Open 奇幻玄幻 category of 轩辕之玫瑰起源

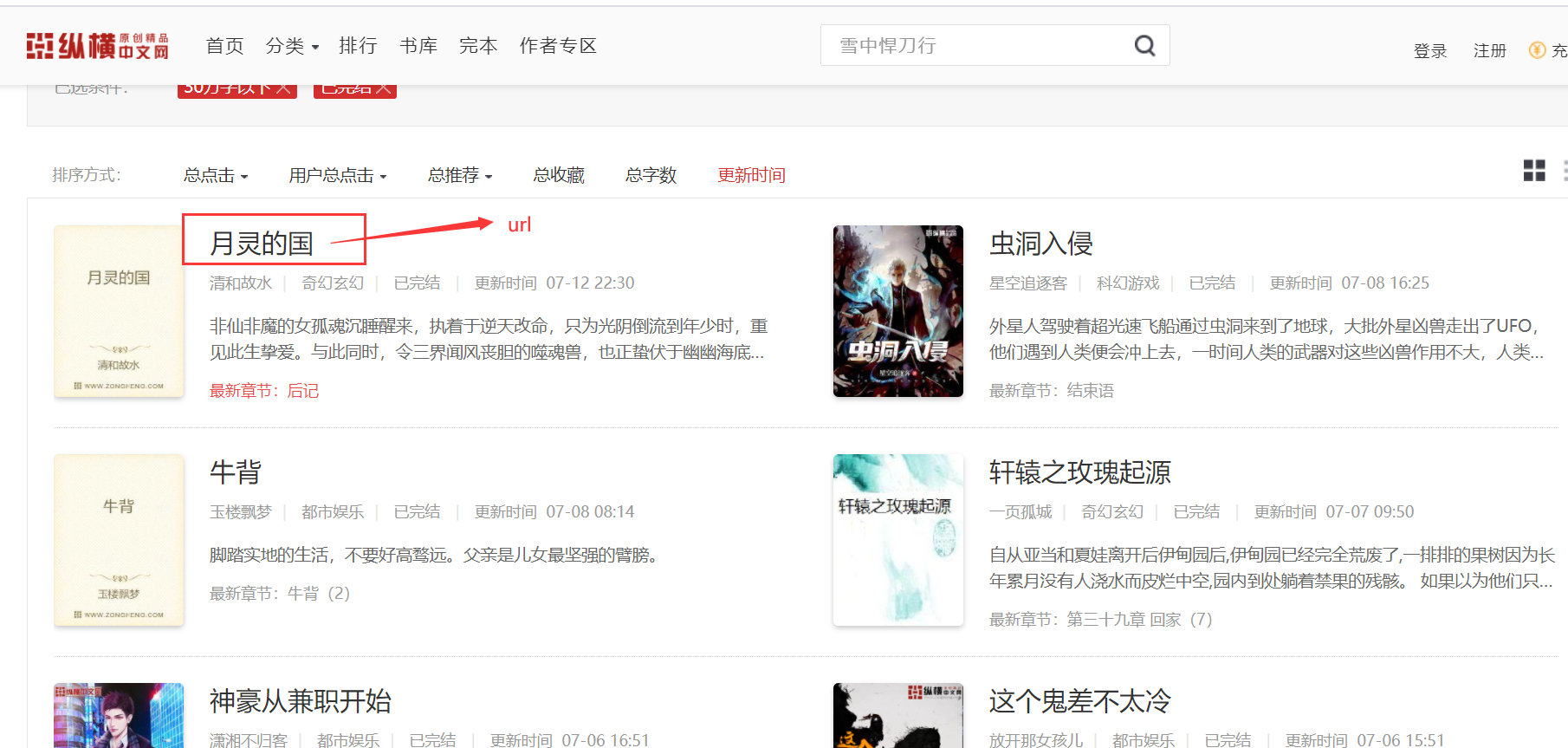coord(1112,512)
